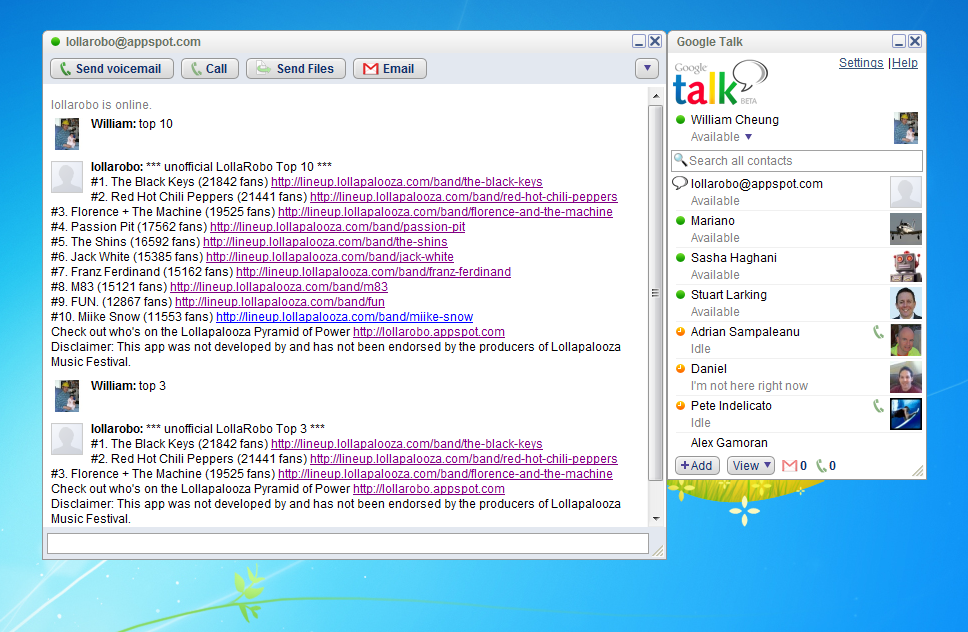This screenshot has width=968, height=632.
Task: Click the resize grip of the chat window
Action: point(658,551)
